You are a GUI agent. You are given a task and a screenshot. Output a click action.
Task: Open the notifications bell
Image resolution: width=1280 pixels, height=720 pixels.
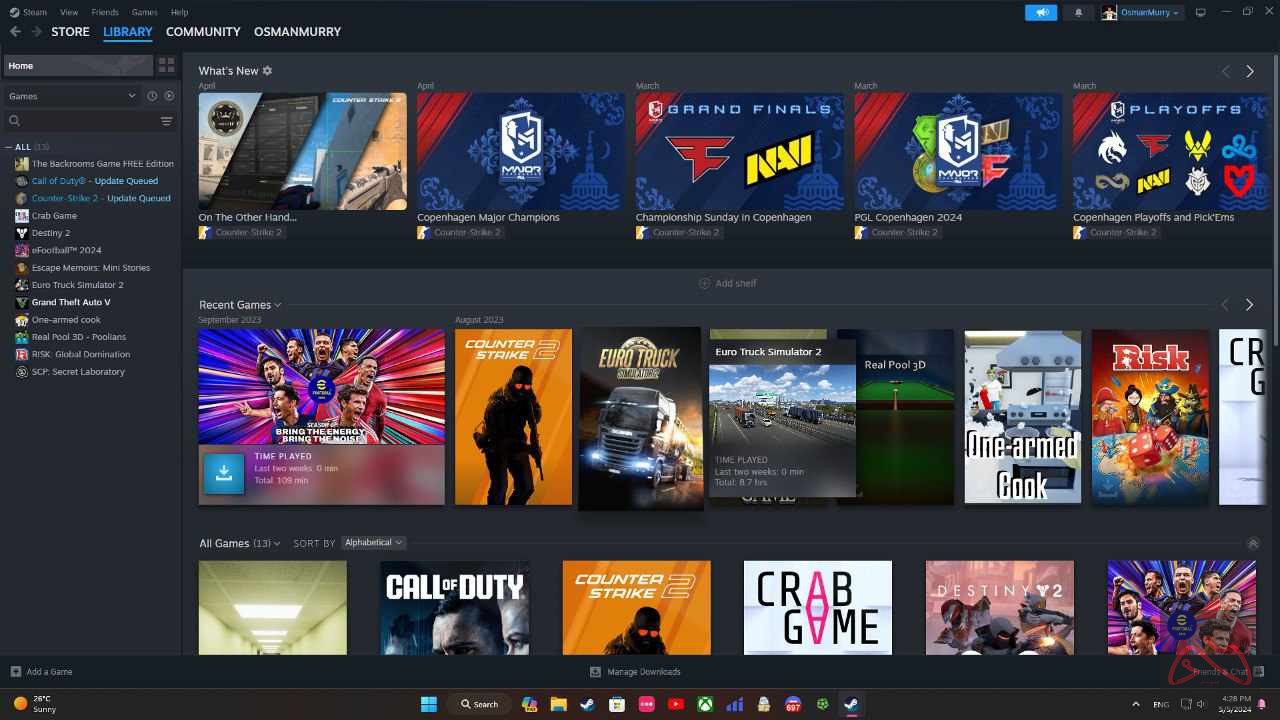(1078, 12)
